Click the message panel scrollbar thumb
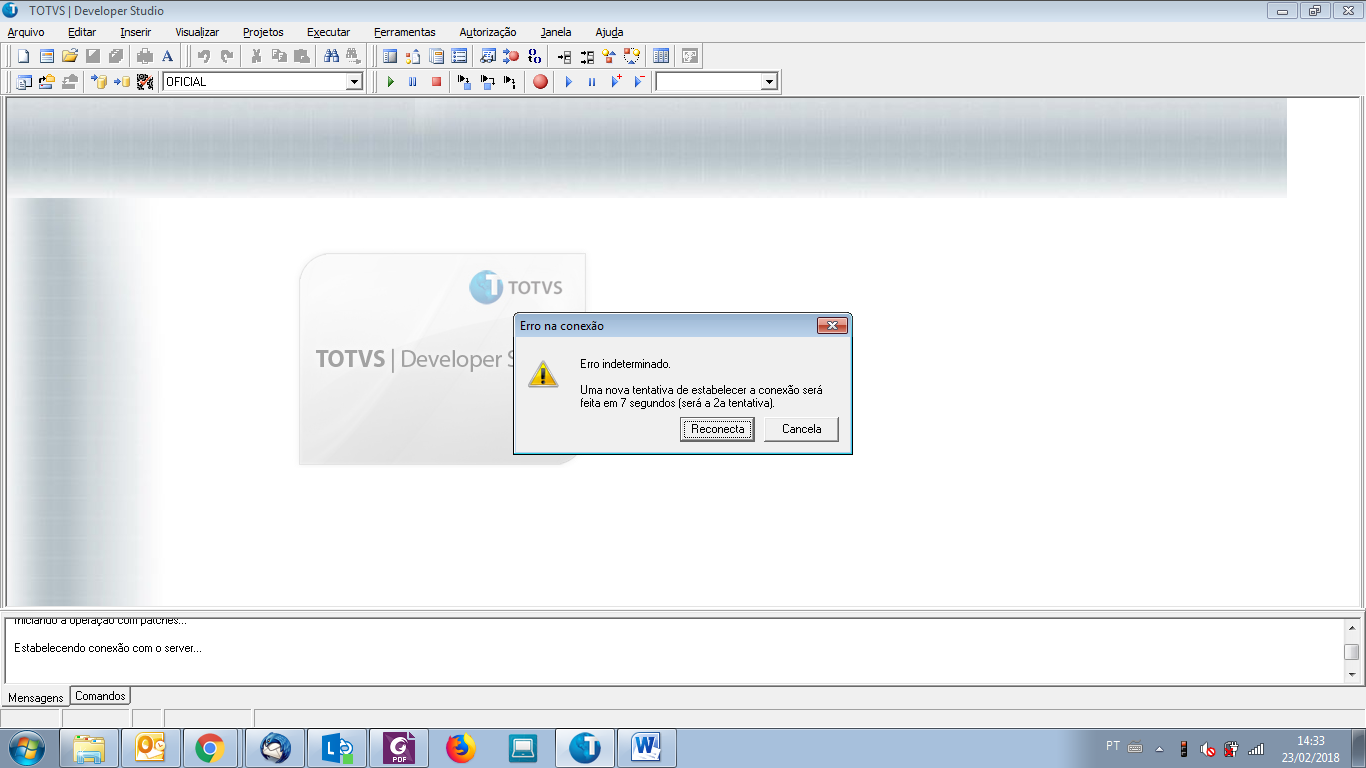This screenshot has width=1366, height=768. pos(1351,652)
